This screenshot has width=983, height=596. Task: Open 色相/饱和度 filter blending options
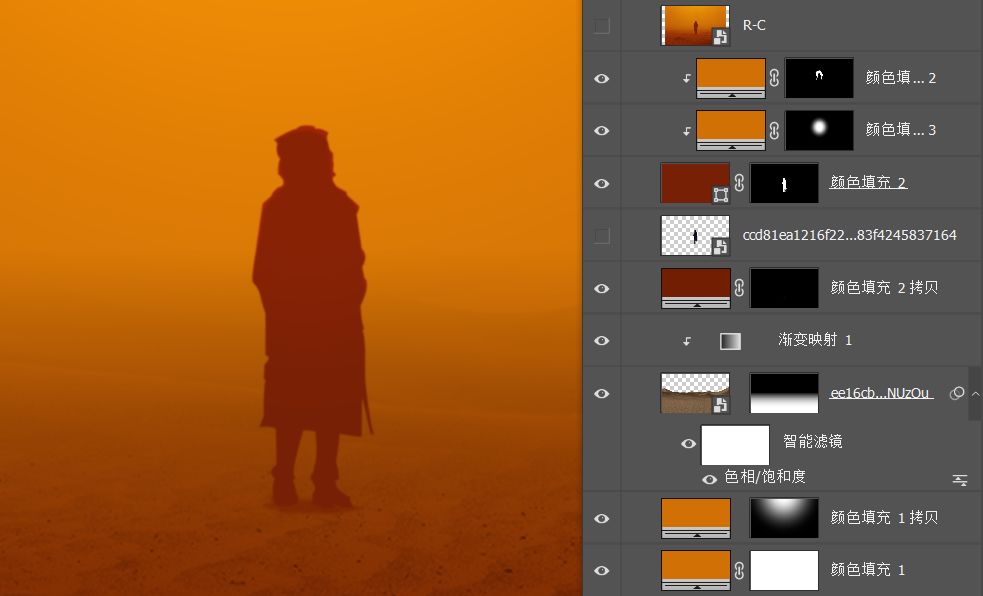[960, 480]
